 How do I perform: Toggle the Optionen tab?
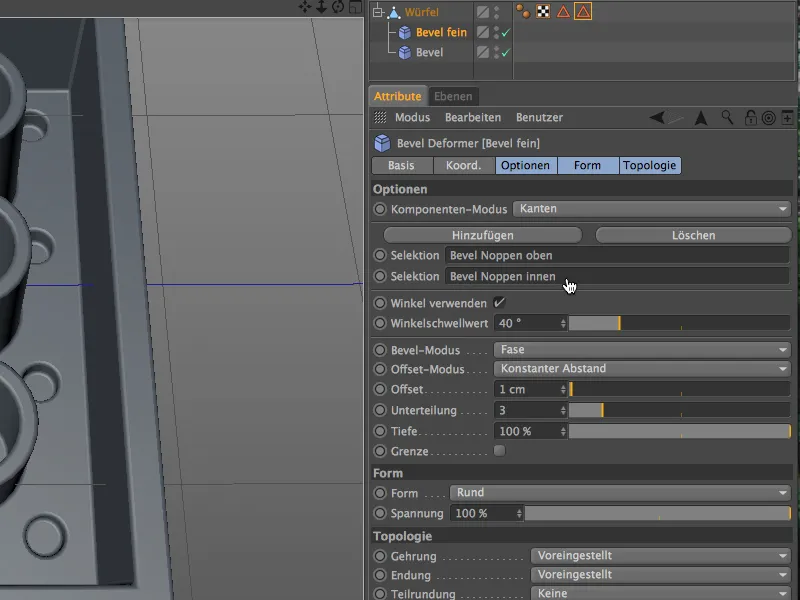[x=526, y=165]
